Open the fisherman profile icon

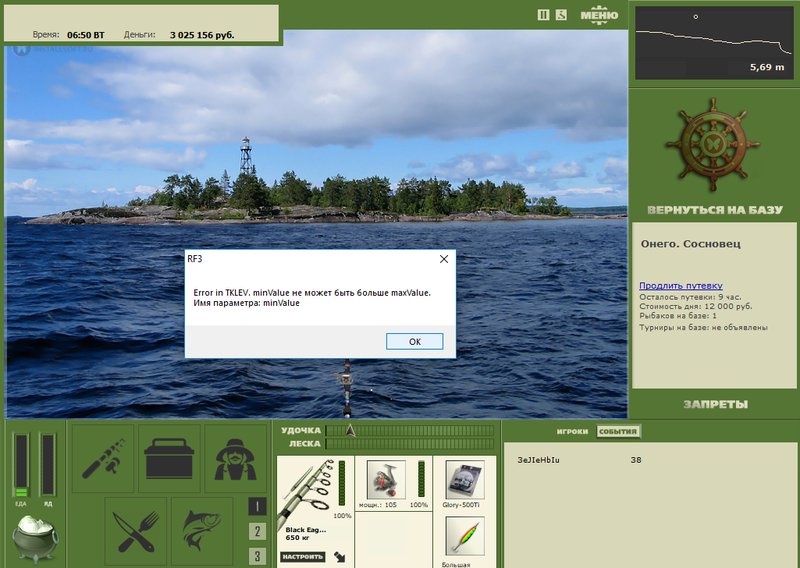click(235, 458)
